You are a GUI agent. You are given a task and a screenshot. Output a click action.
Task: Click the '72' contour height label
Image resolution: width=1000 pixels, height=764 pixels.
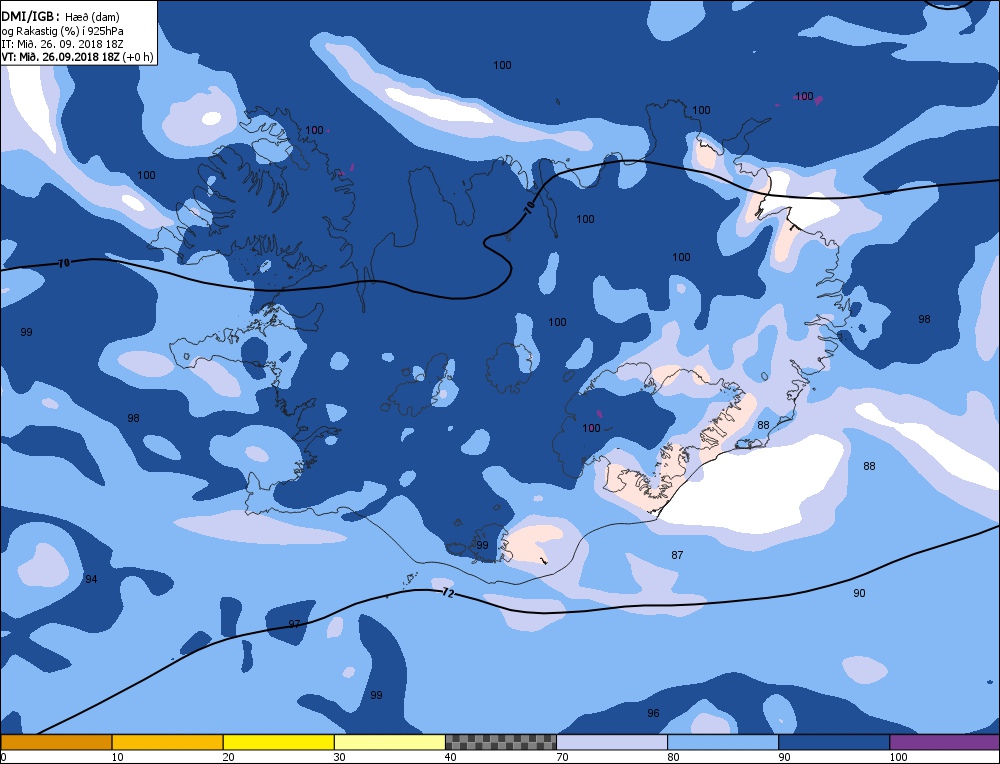tap(448, 593)
